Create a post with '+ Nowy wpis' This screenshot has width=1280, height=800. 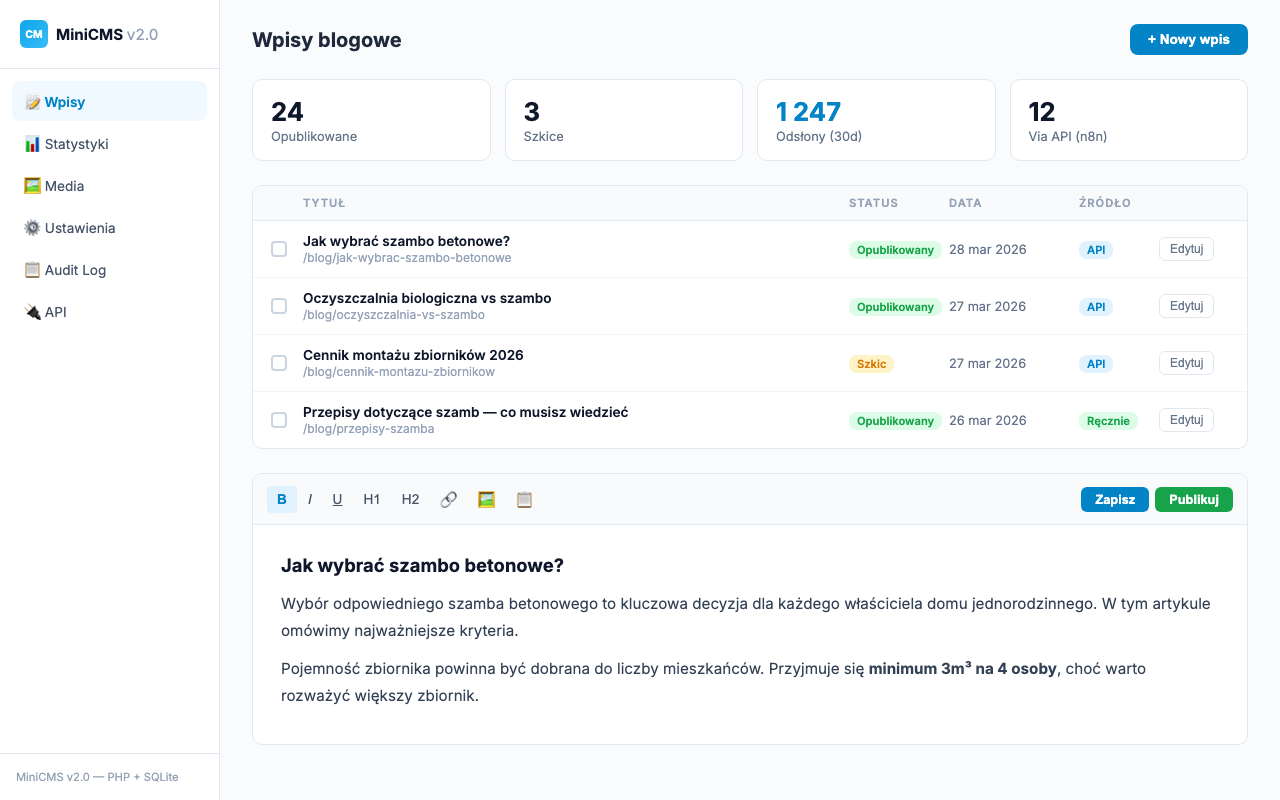[x=1188, y=39]
